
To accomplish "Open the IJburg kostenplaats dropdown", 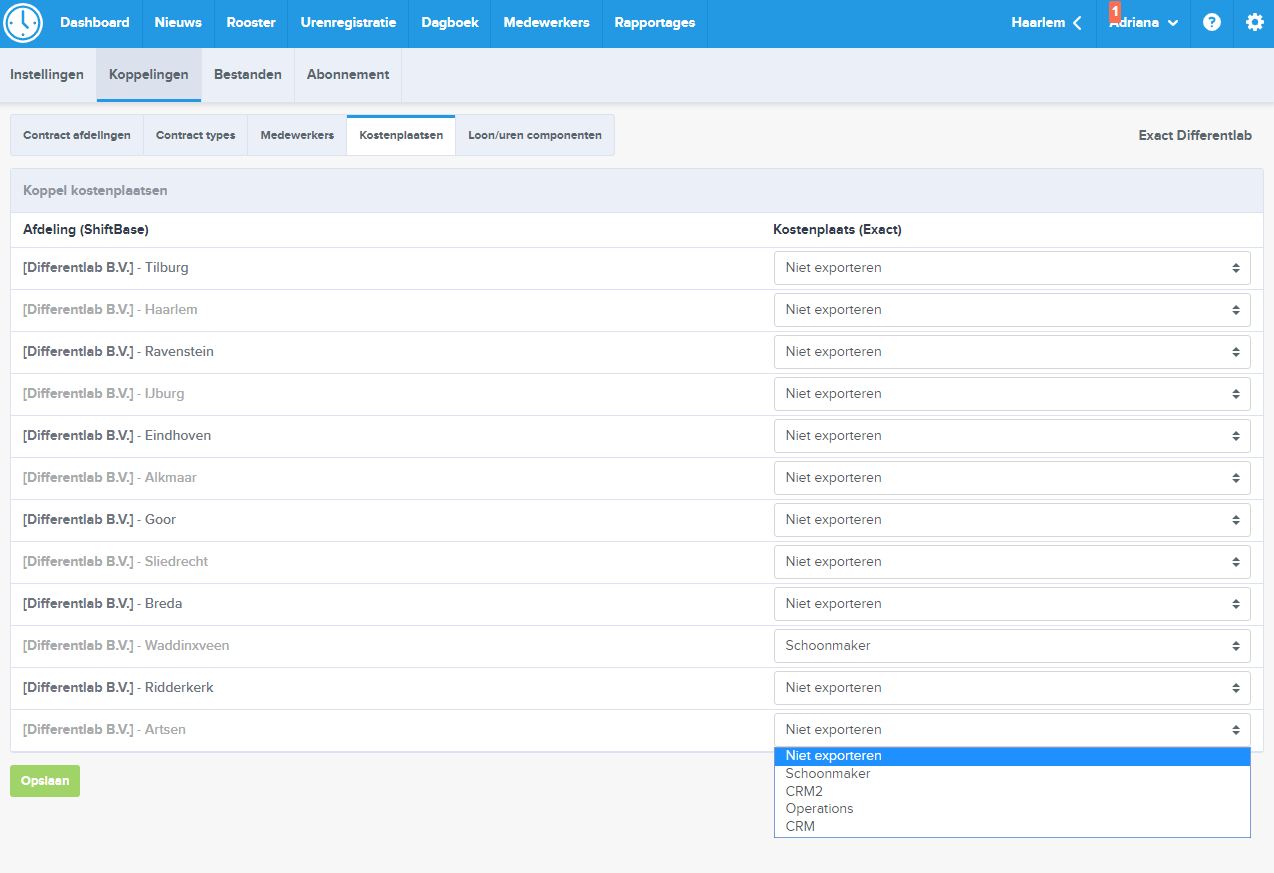I will [1012, 394].
